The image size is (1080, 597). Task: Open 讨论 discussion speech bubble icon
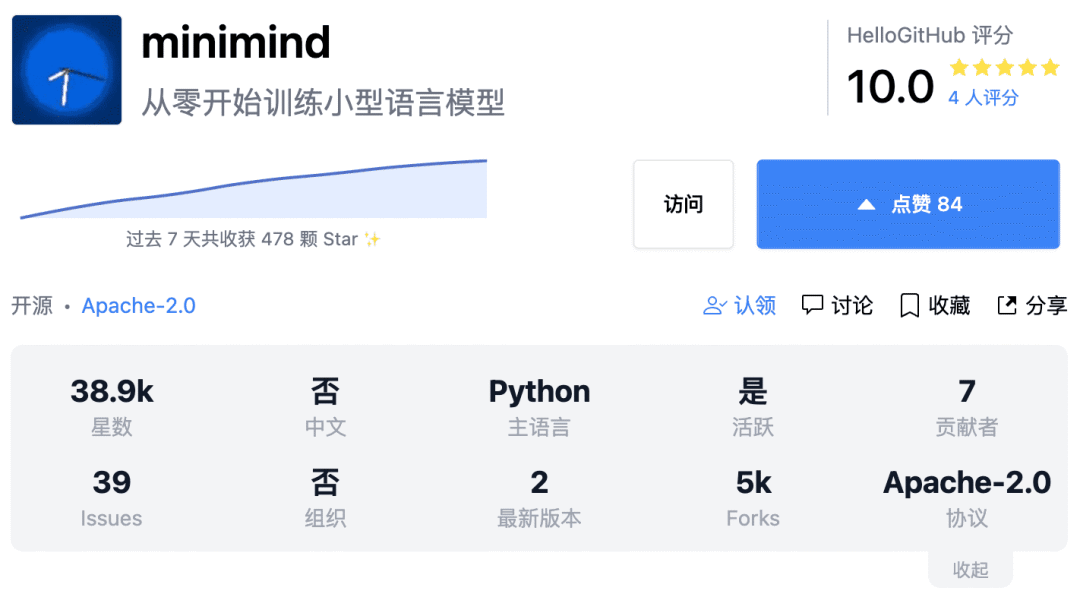(x=813, y=306)
